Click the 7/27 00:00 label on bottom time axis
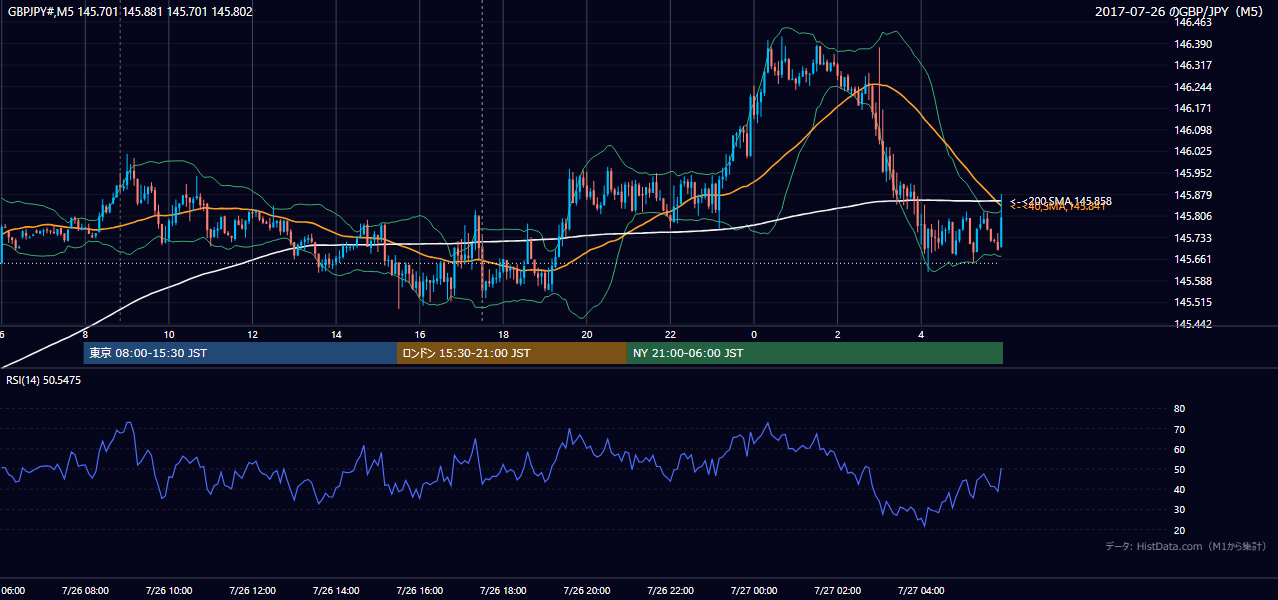Viewport: 1278px width, 600px height. coord(754,591)
